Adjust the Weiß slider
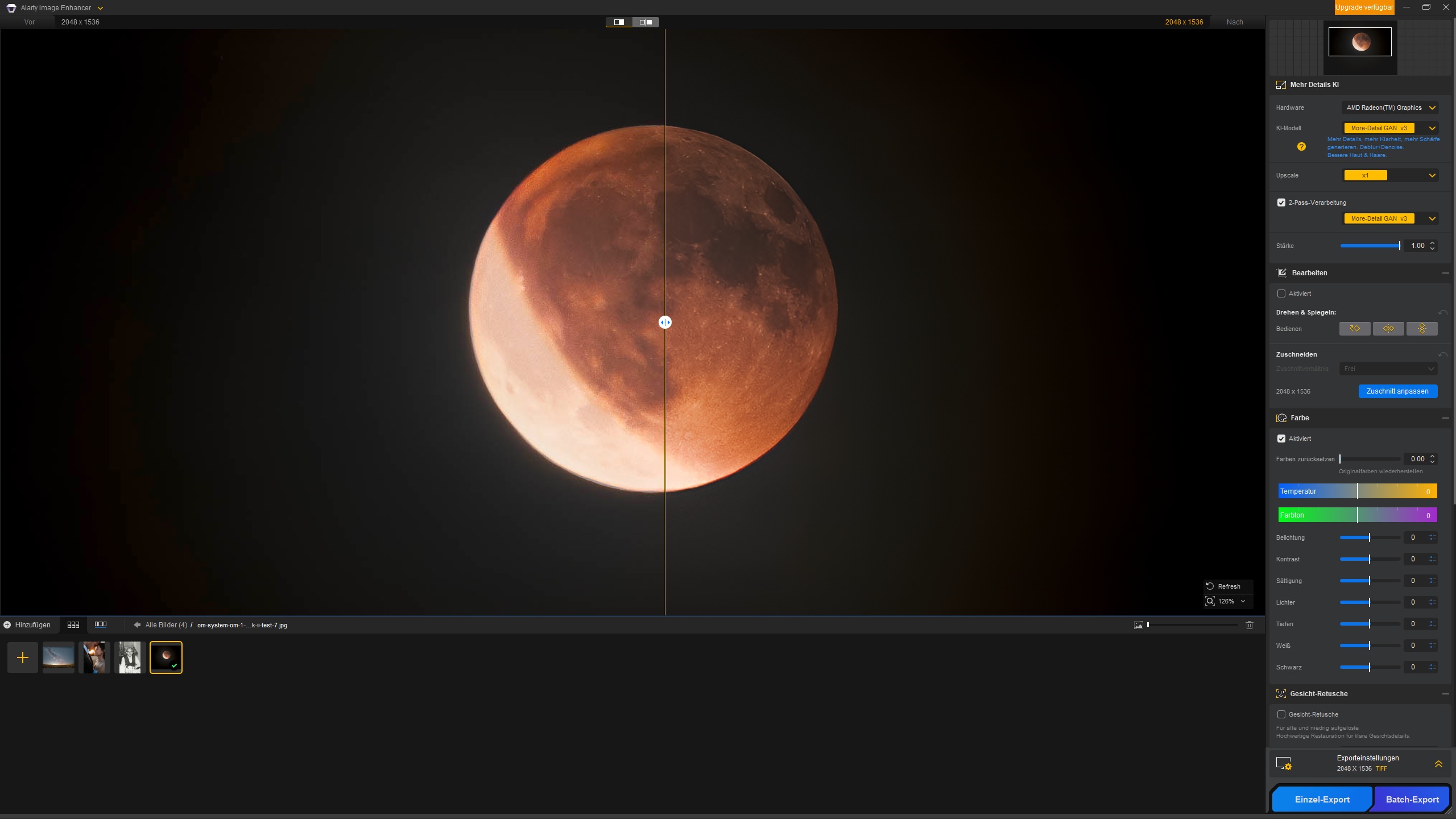The image size is (1456, 819). click(1370, 646)
